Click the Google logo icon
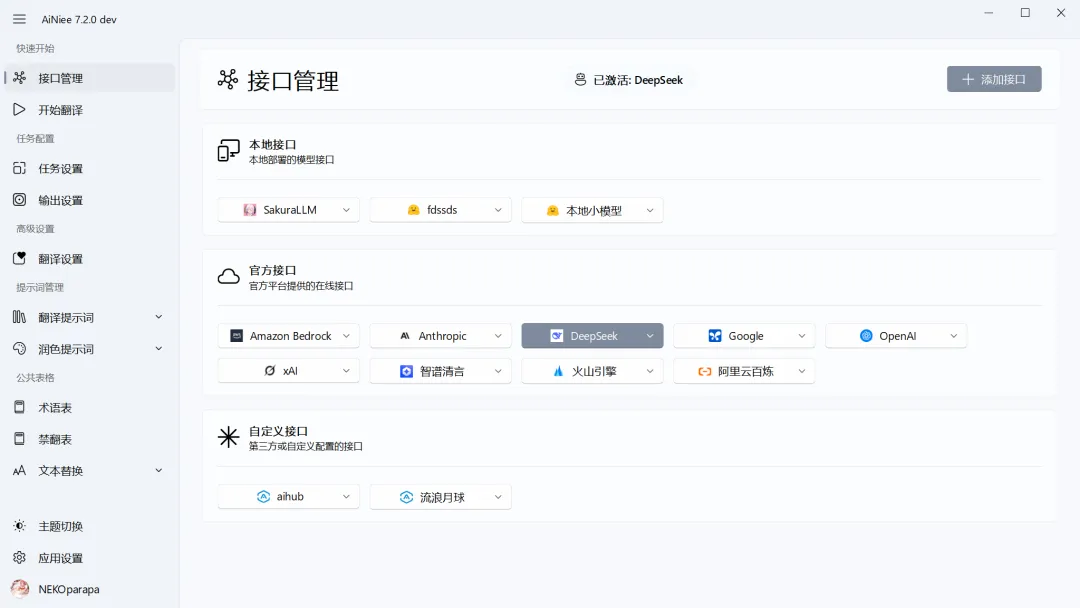Image resolution: width=1080 pixels, height=608 pixels. 715,336
